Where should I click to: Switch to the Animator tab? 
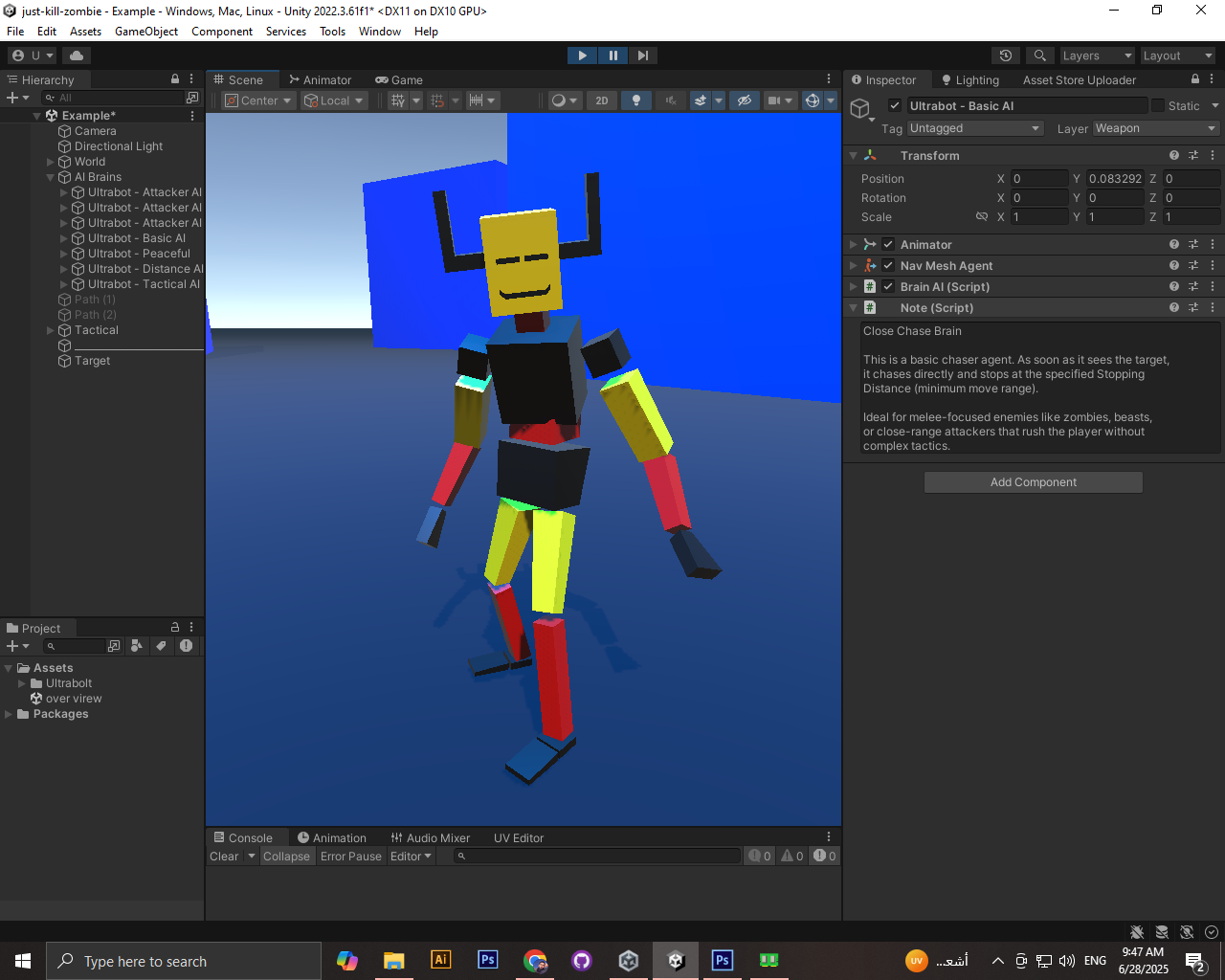click(x=320, y=80)
